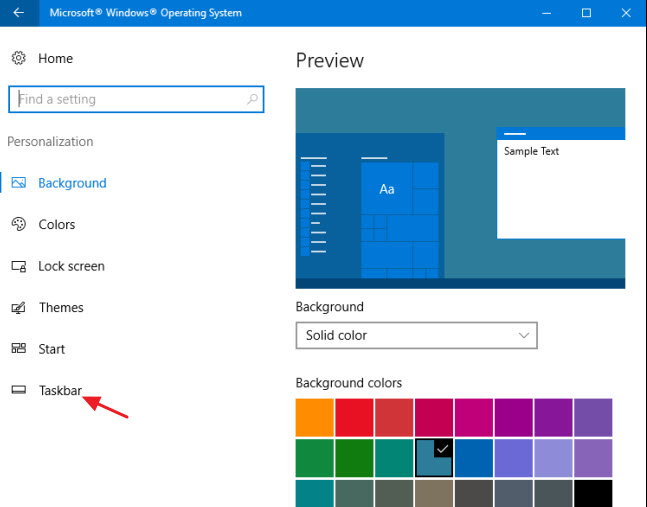Click the desktop preview image
Screen dimensions: 647x507
click(460, 188)
